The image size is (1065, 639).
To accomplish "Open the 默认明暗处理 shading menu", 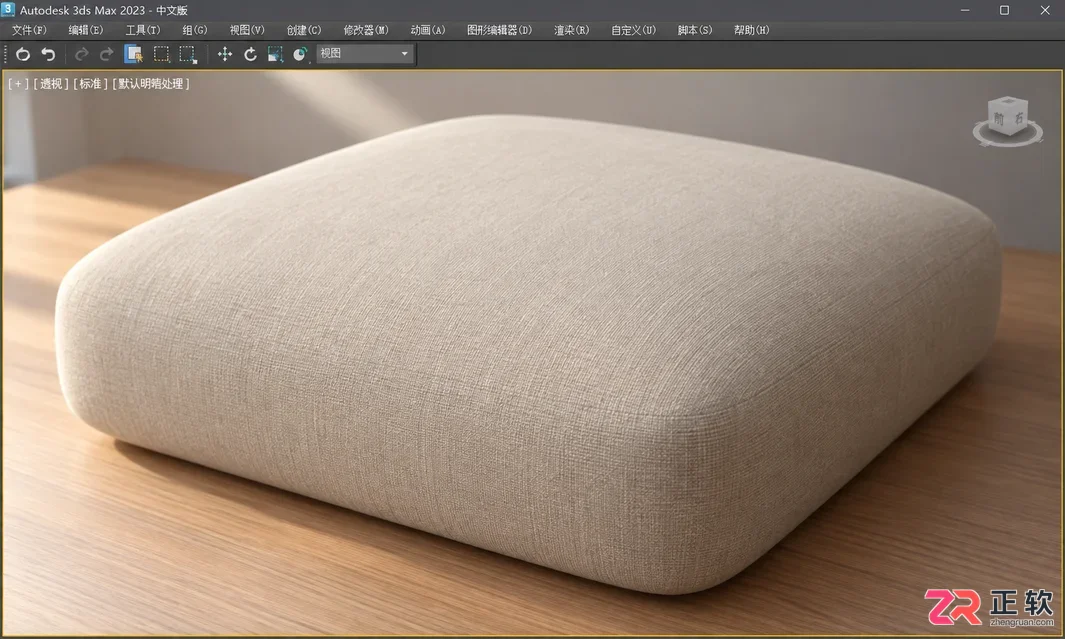I will click(151, 84).
